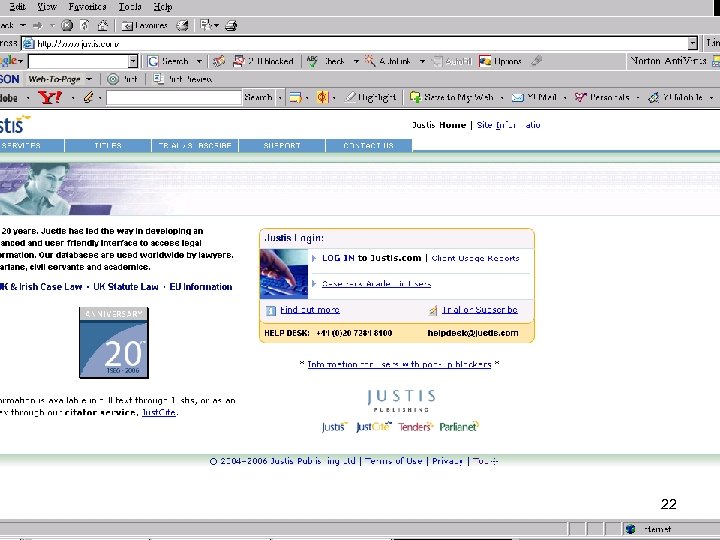Open Google toolbar Options

pyautogui.click(x=501, y=61)
